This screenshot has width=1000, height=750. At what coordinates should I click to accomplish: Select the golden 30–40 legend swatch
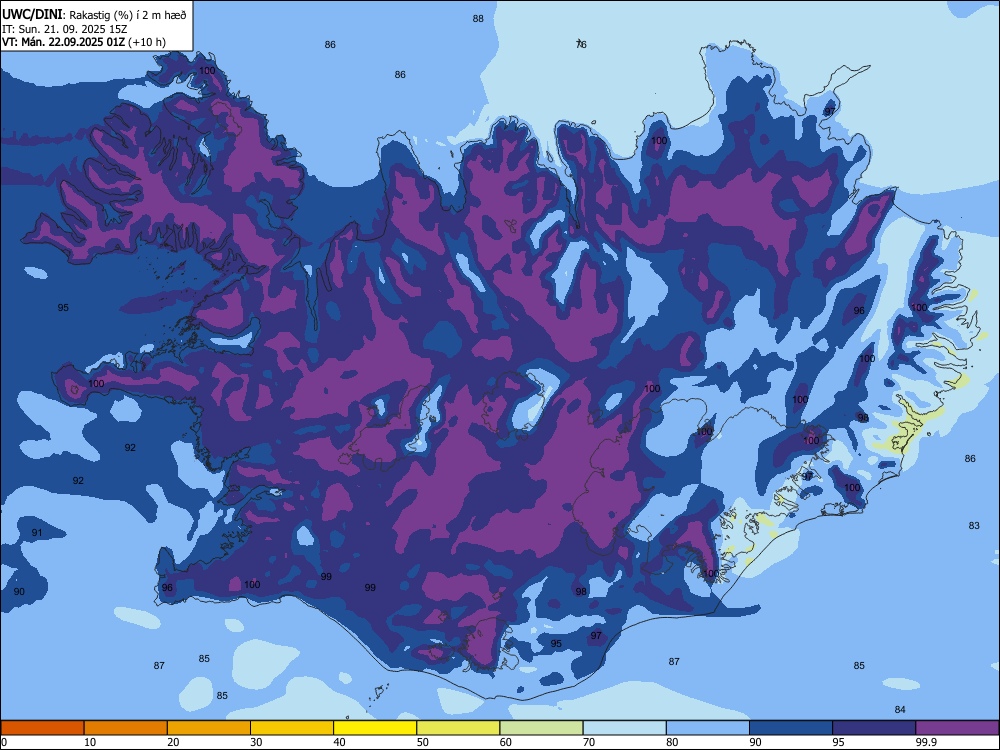click(x=292, y=728)
